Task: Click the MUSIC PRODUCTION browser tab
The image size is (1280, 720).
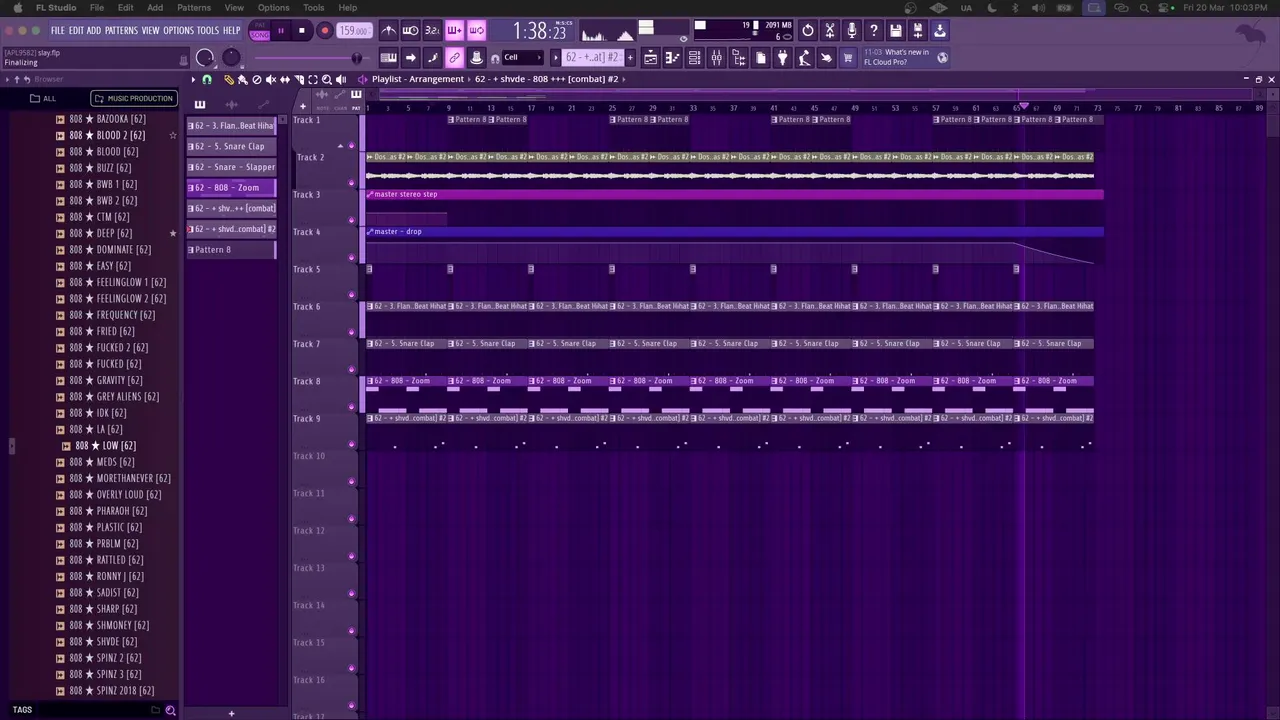Action: 133,98
